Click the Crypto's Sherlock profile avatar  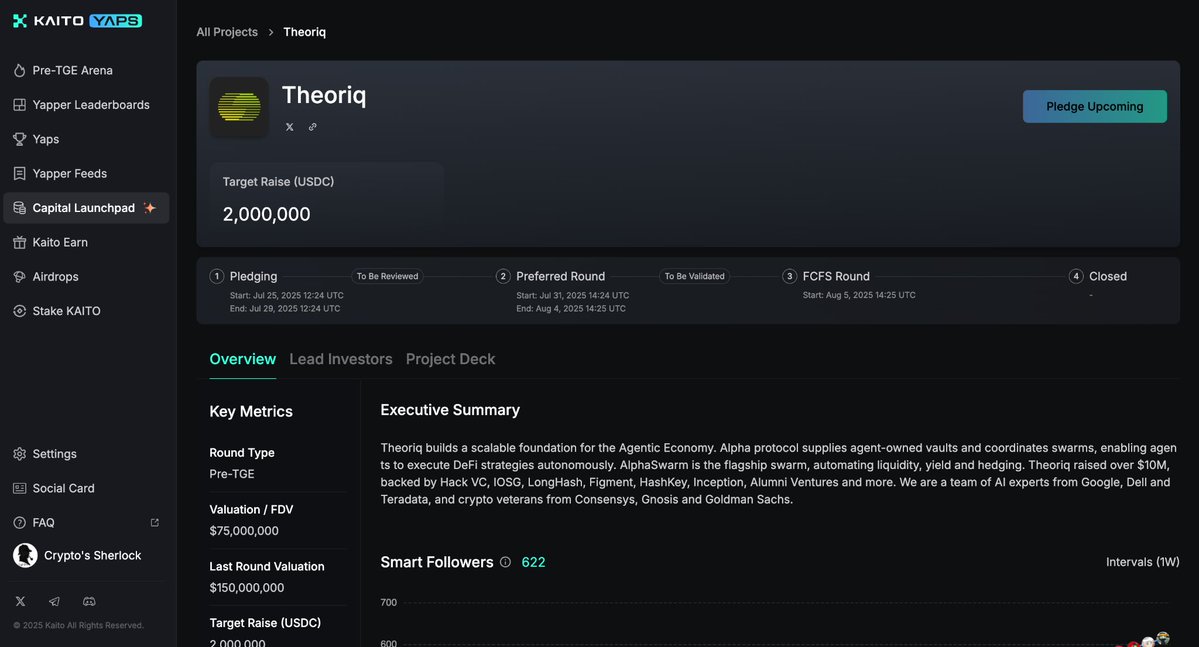(x=25, y=555)
